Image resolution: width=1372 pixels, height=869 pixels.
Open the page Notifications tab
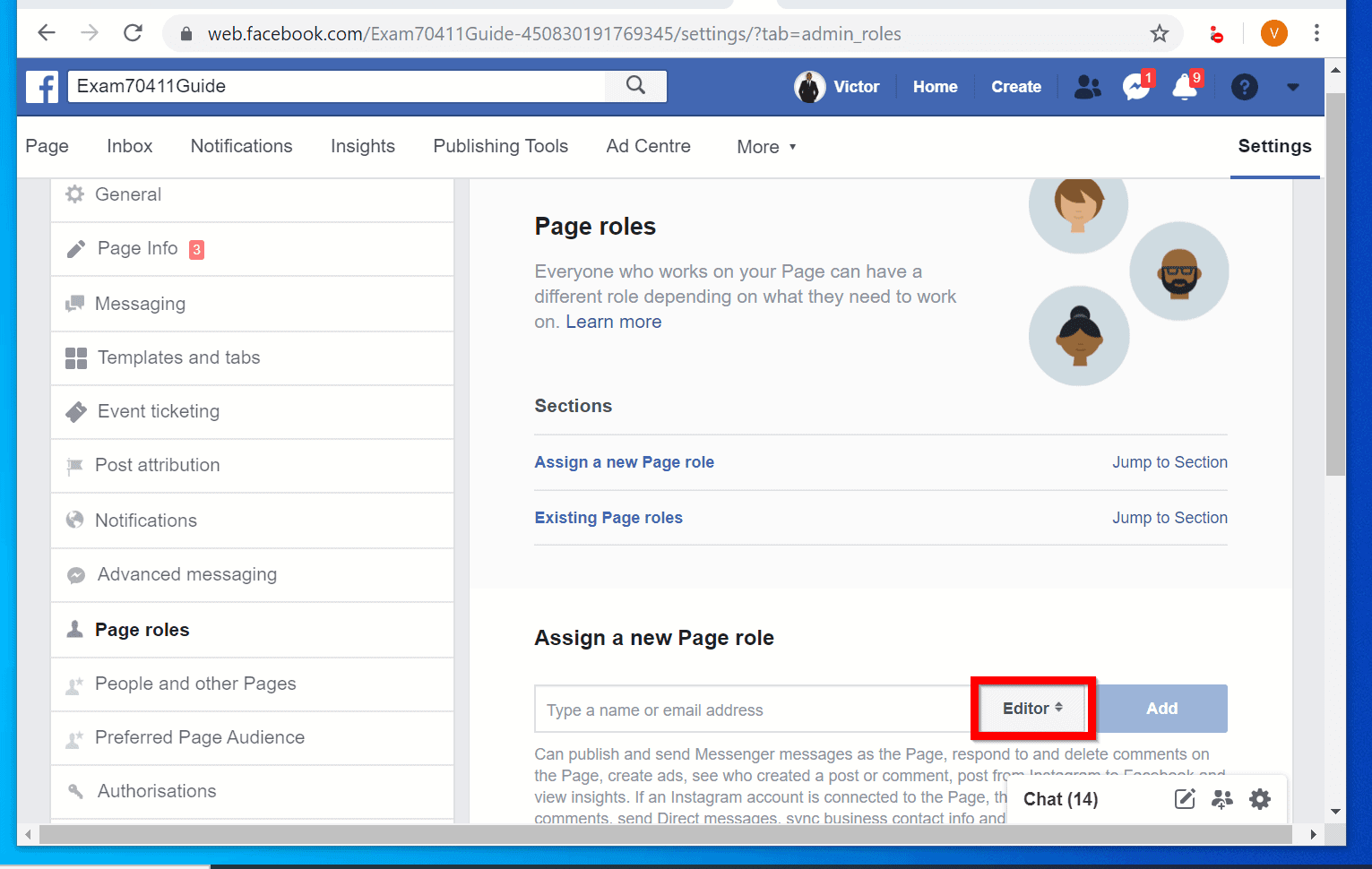point(241,146)
